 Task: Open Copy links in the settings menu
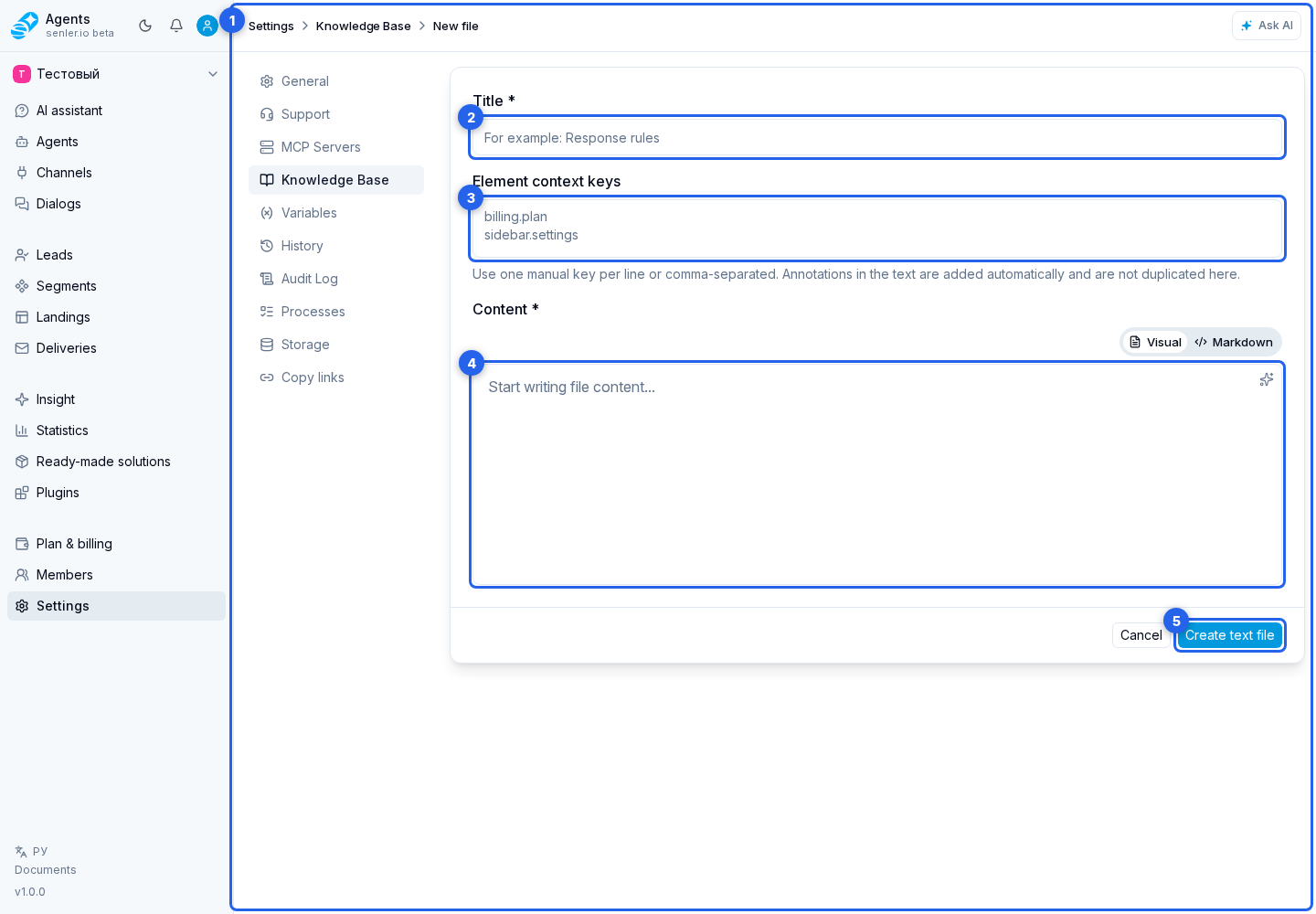tap(336, 377)
